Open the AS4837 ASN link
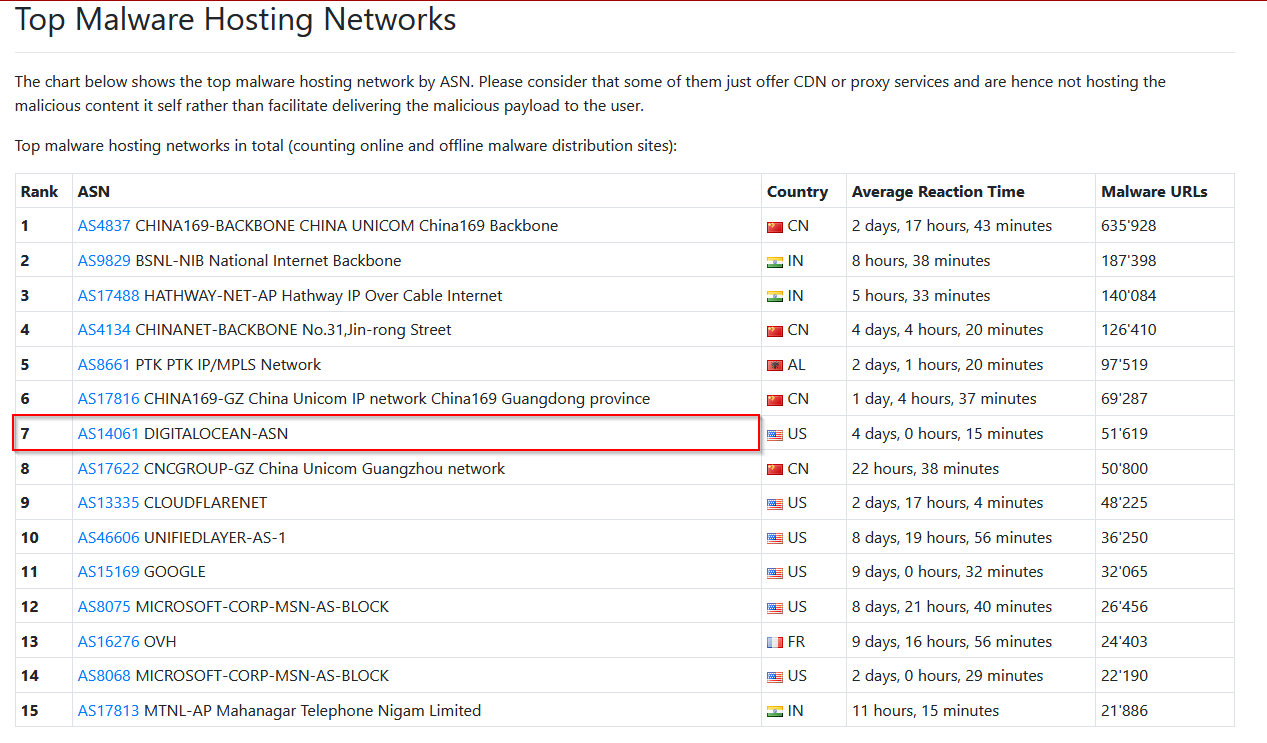Screen dimensions: 1267x743 pos(104,226)
